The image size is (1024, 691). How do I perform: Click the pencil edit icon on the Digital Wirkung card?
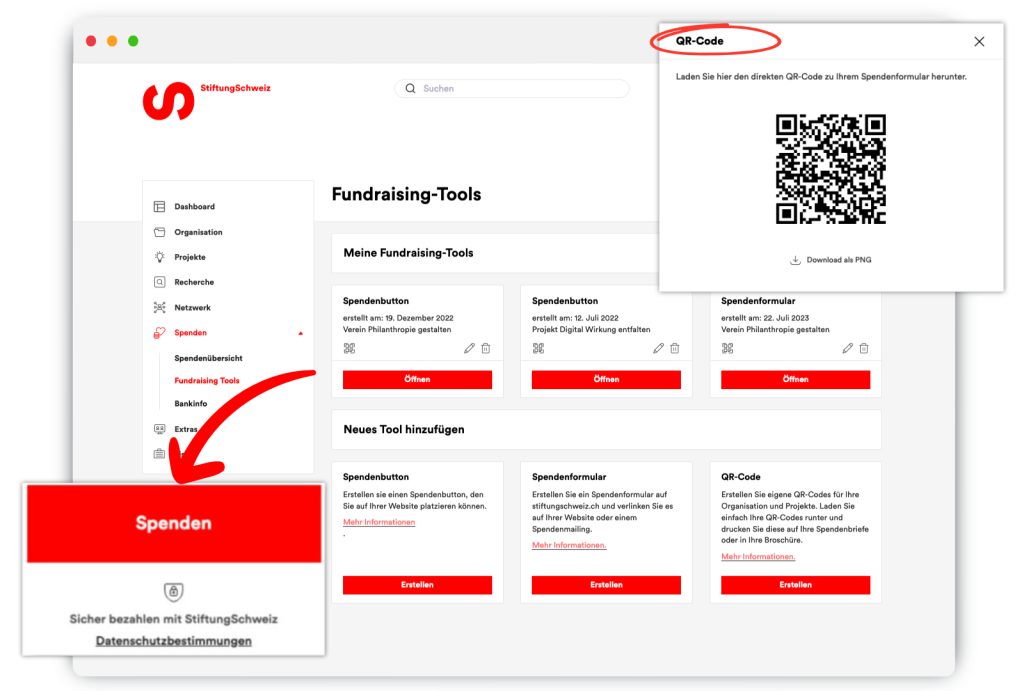658,348
